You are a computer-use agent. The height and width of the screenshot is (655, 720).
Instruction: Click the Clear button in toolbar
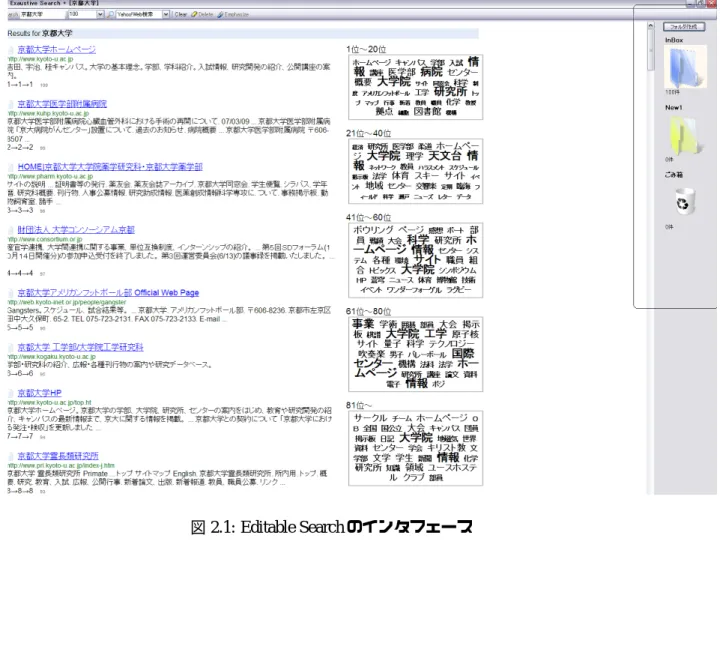(180, 14)
